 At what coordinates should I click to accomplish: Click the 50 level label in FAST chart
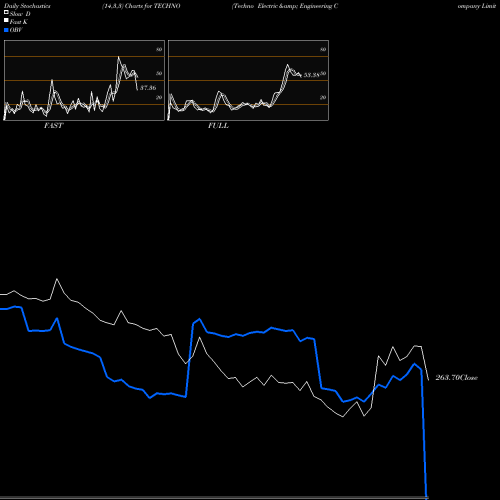(x=159, y=73)
